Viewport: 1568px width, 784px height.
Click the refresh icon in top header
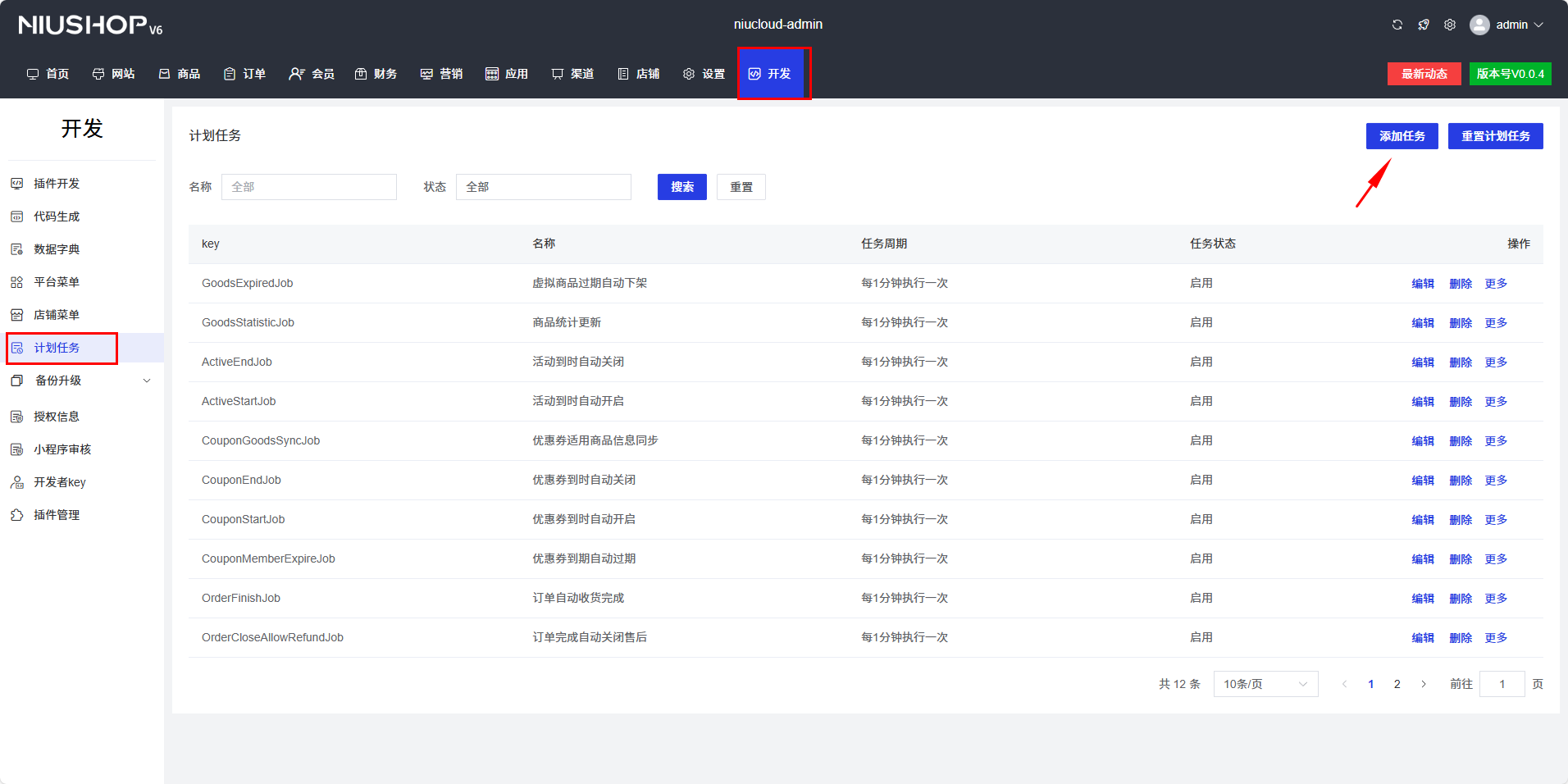point(1397,25)
